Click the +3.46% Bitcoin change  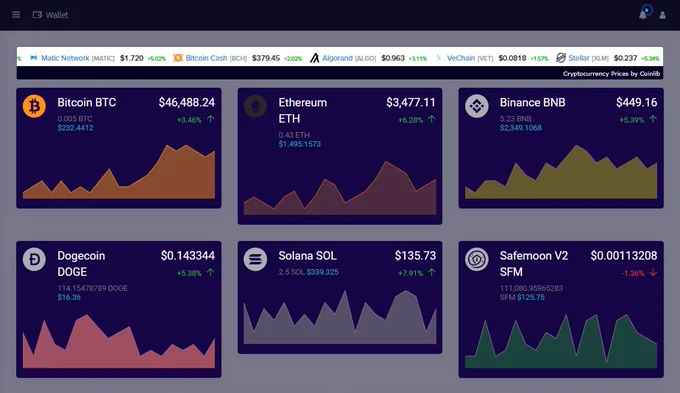189,120
